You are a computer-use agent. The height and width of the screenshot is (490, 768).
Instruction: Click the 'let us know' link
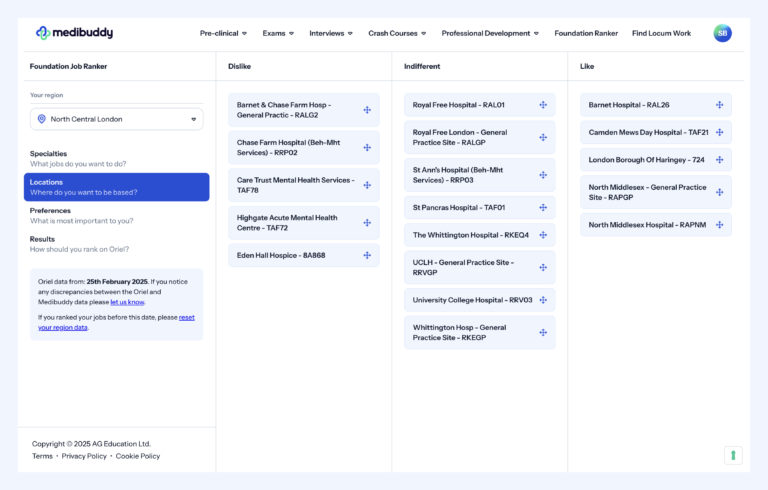pyautogui.click(x=127, y=301)
